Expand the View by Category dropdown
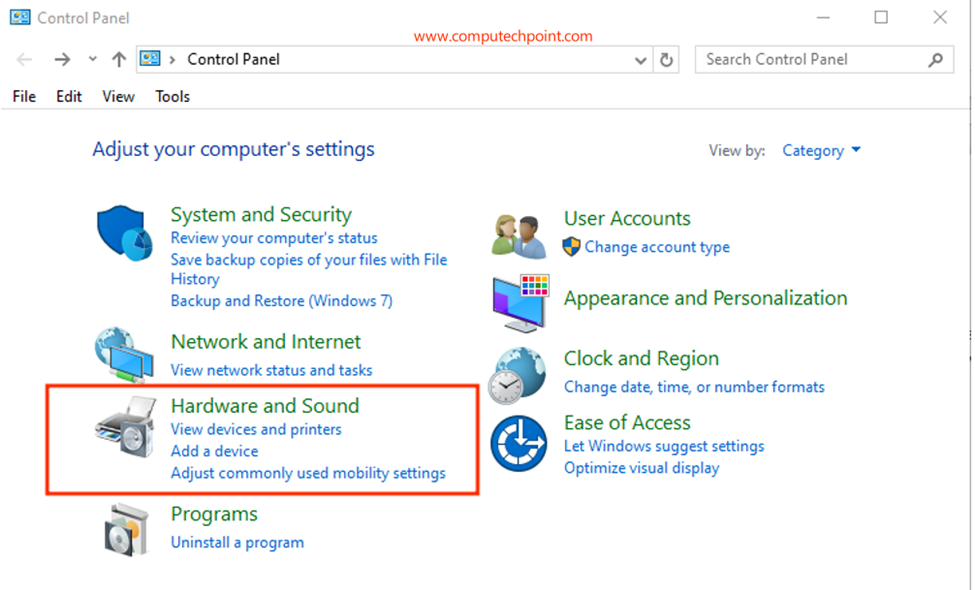Image resolution: width=975 pixels, height=590 pixels. coord(821,150)
